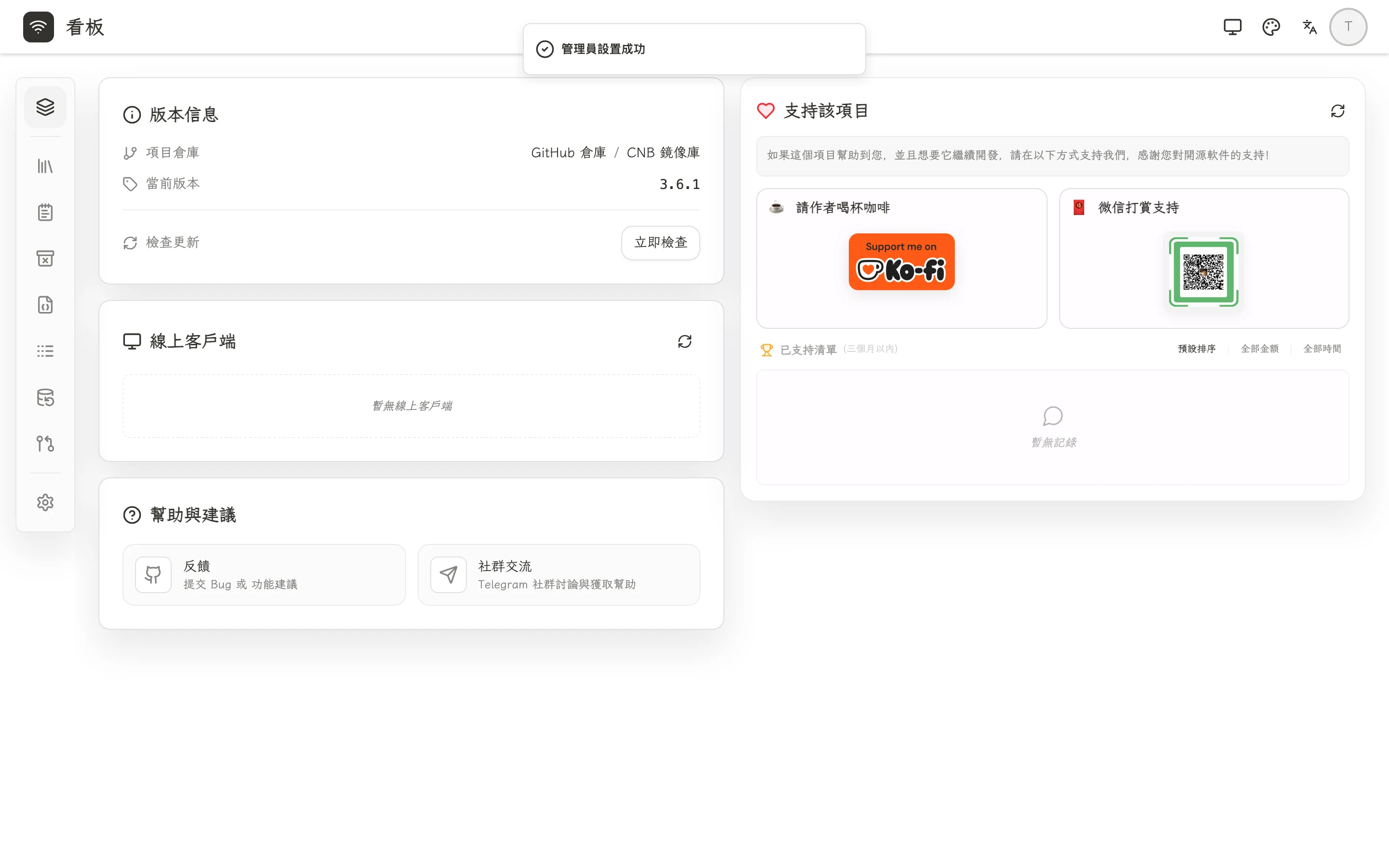This screenshot has width=1389, height=868.
Task: Click the monitor icon in top bar
Action: (x=1232, y=27)
